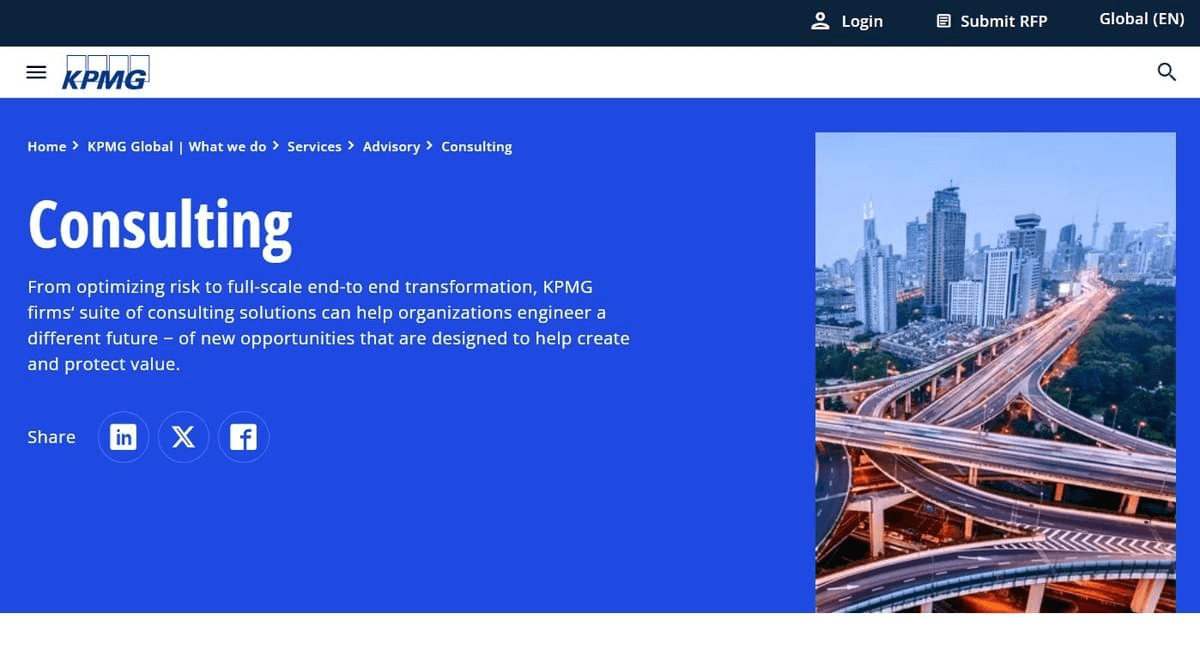Viewport: 1200px width, 645px height.
Task: Open the Services breadcrumb link
Action: coord(315,146)
